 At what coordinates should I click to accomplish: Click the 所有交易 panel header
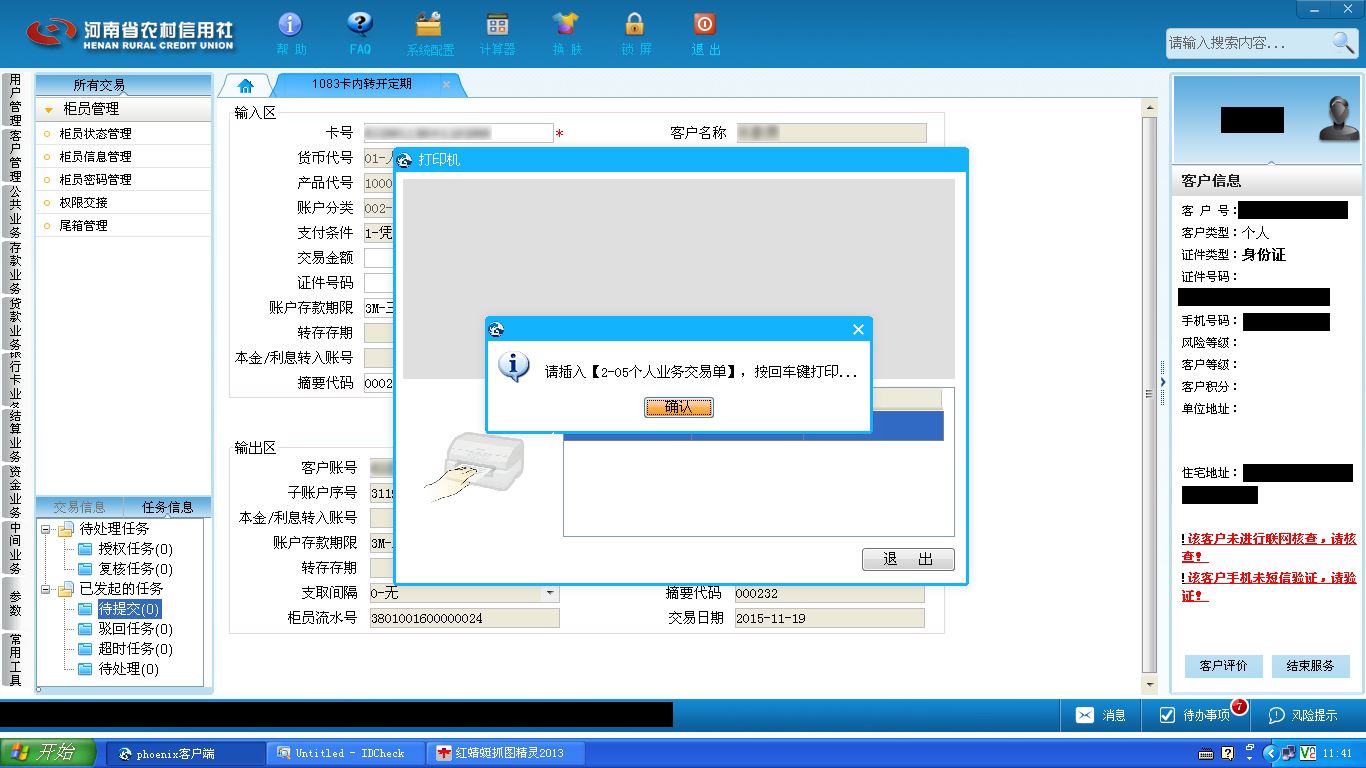click(124, 85)
